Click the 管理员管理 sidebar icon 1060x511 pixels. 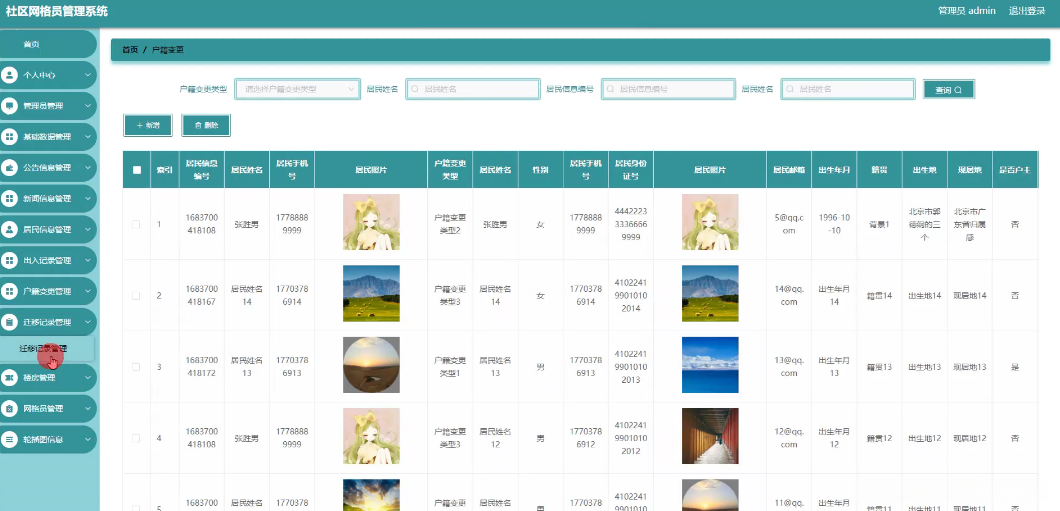[9, 106]
